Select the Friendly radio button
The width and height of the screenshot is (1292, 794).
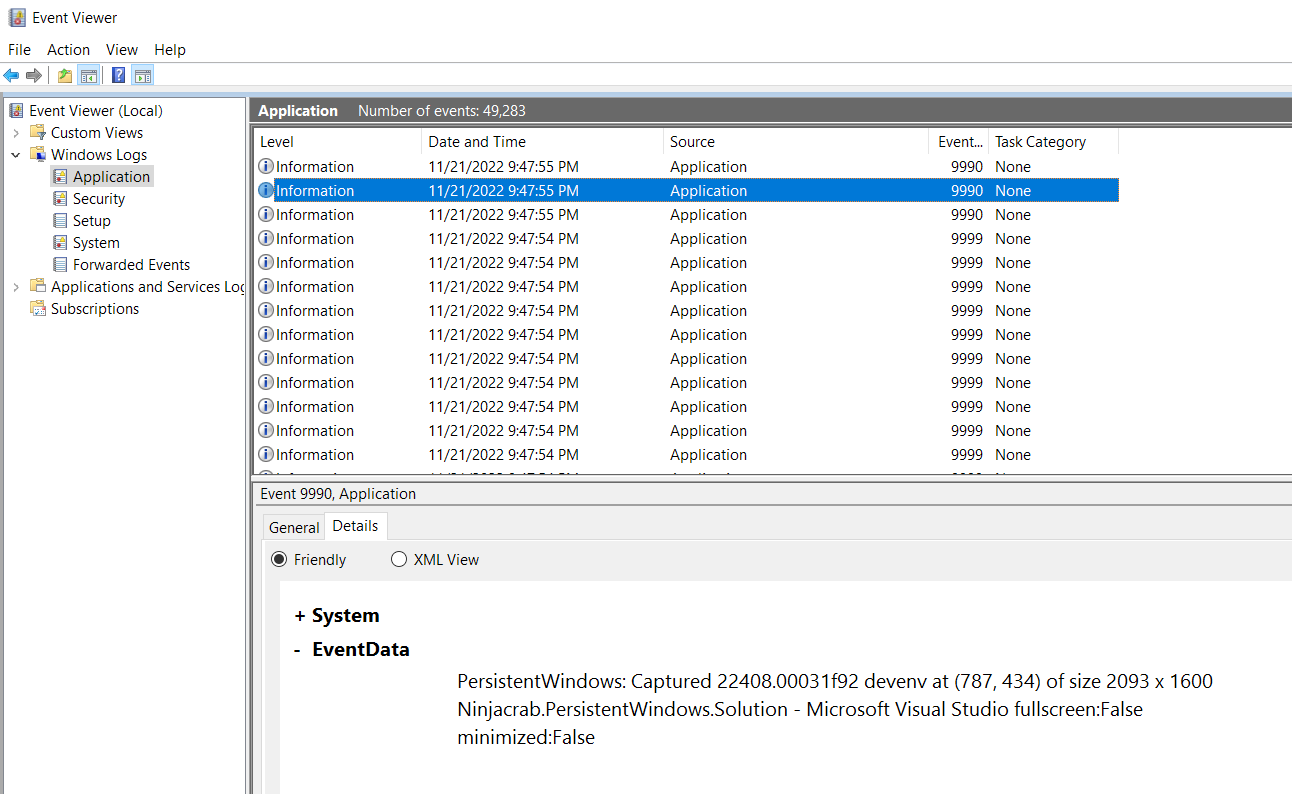pyautogui.click(x=279, y=559)
